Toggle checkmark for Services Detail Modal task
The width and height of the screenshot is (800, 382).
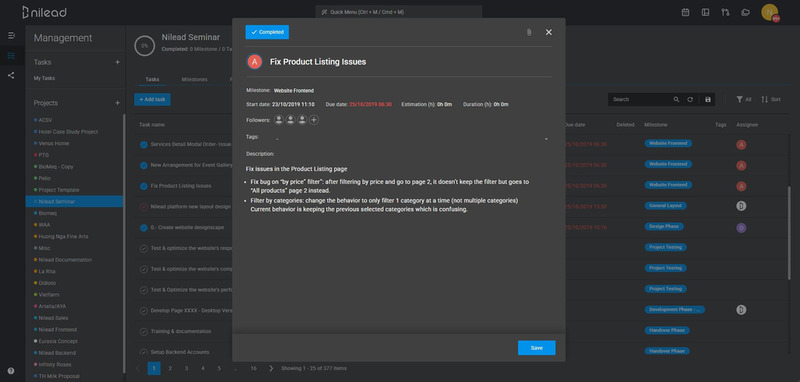(144, 144)
